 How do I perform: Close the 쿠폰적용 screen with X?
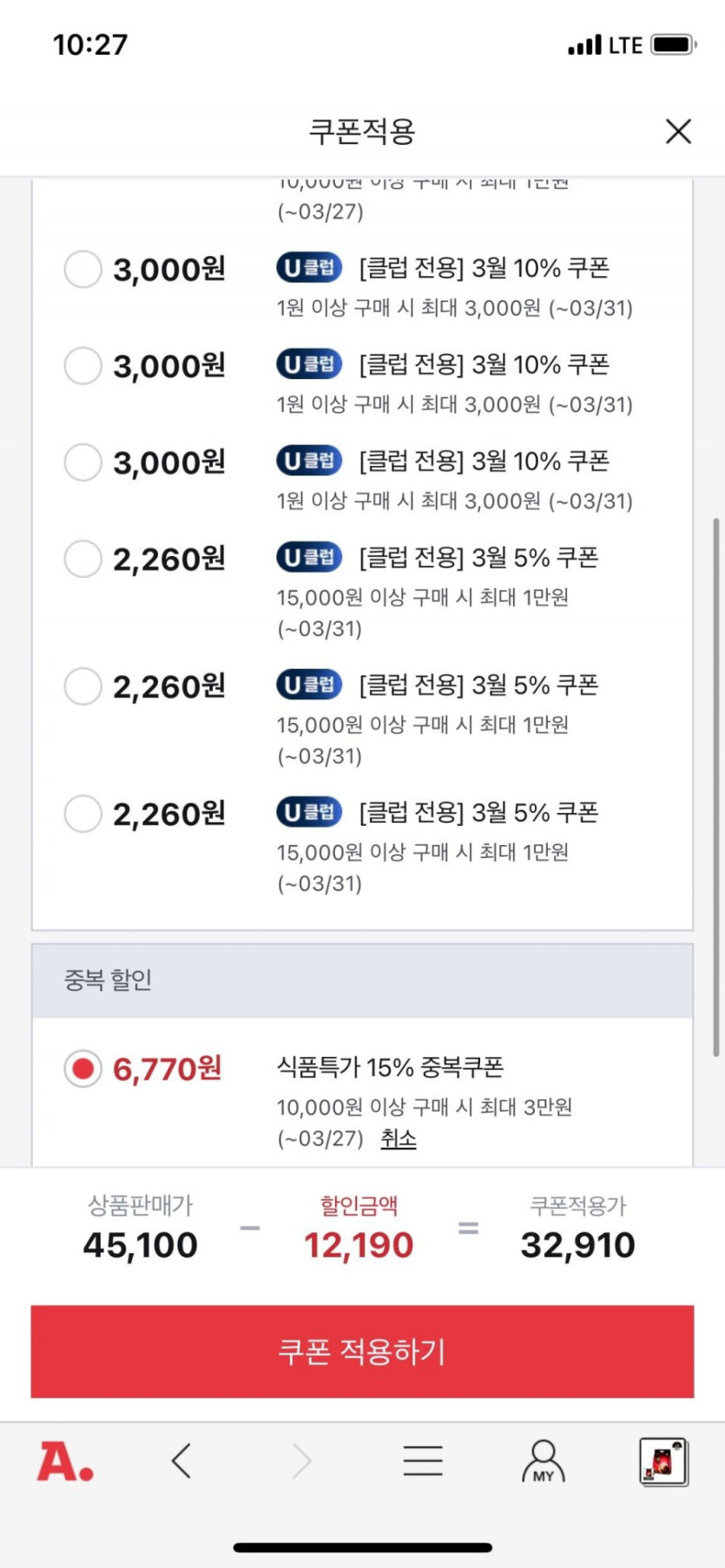[x=678, y=131]
